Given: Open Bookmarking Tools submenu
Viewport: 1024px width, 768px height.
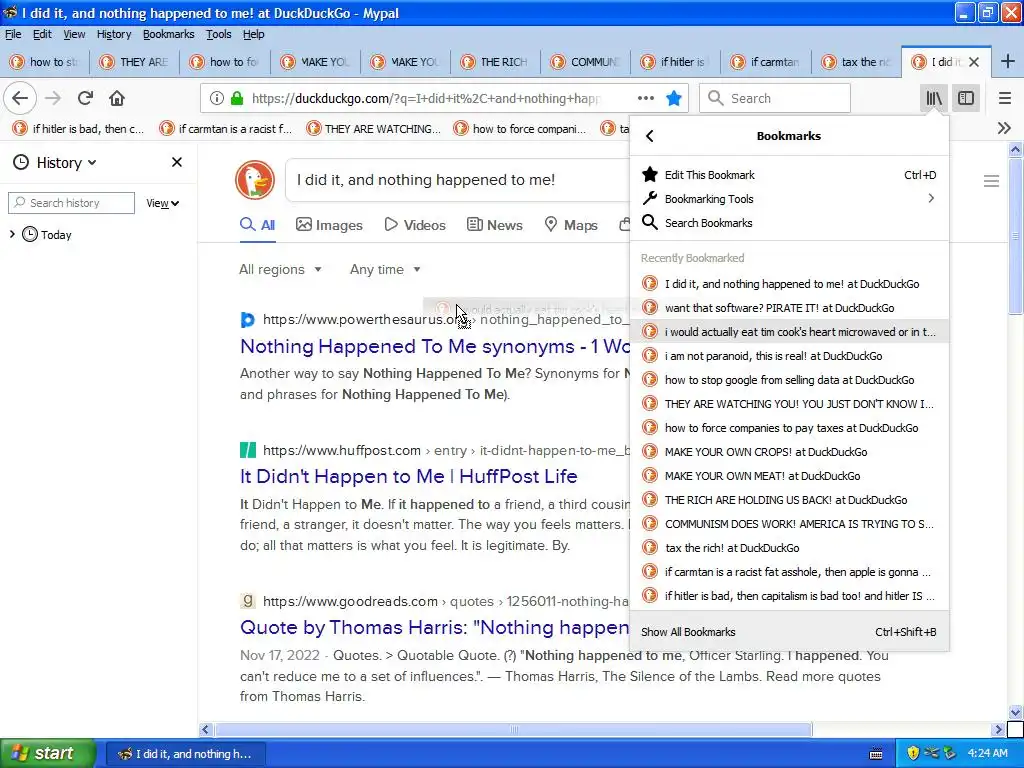Looking at the screenshot, I should [x=789, y=199].
